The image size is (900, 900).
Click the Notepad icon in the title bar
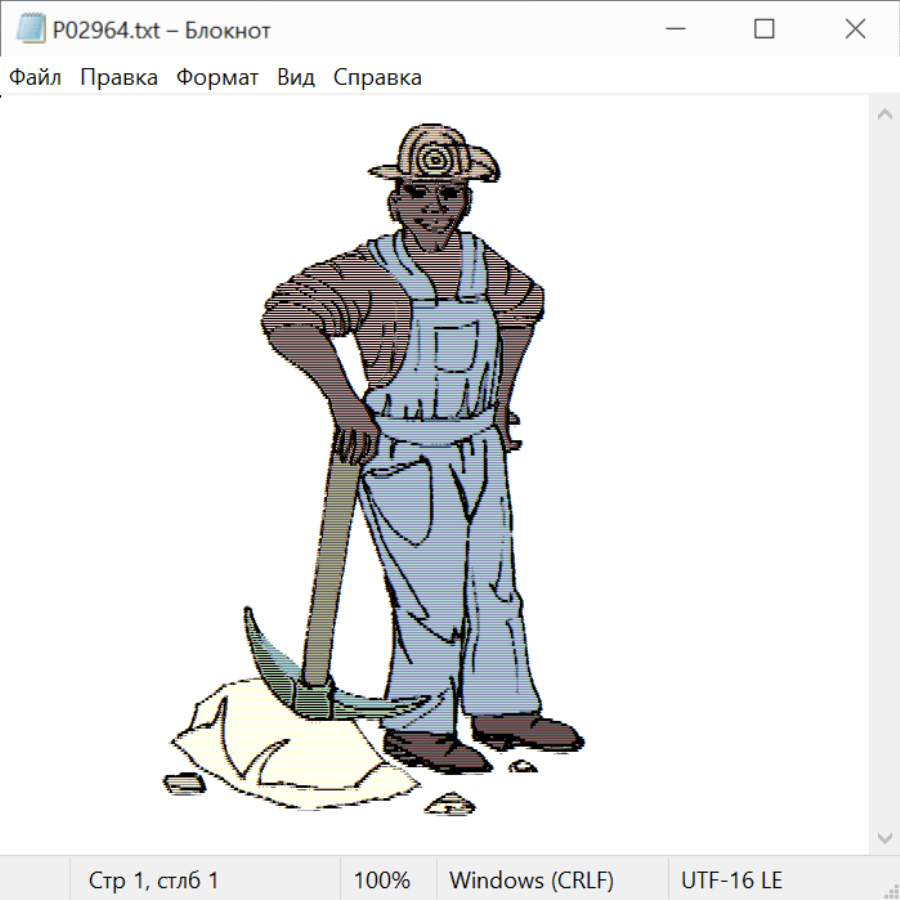tap(31, 30)
